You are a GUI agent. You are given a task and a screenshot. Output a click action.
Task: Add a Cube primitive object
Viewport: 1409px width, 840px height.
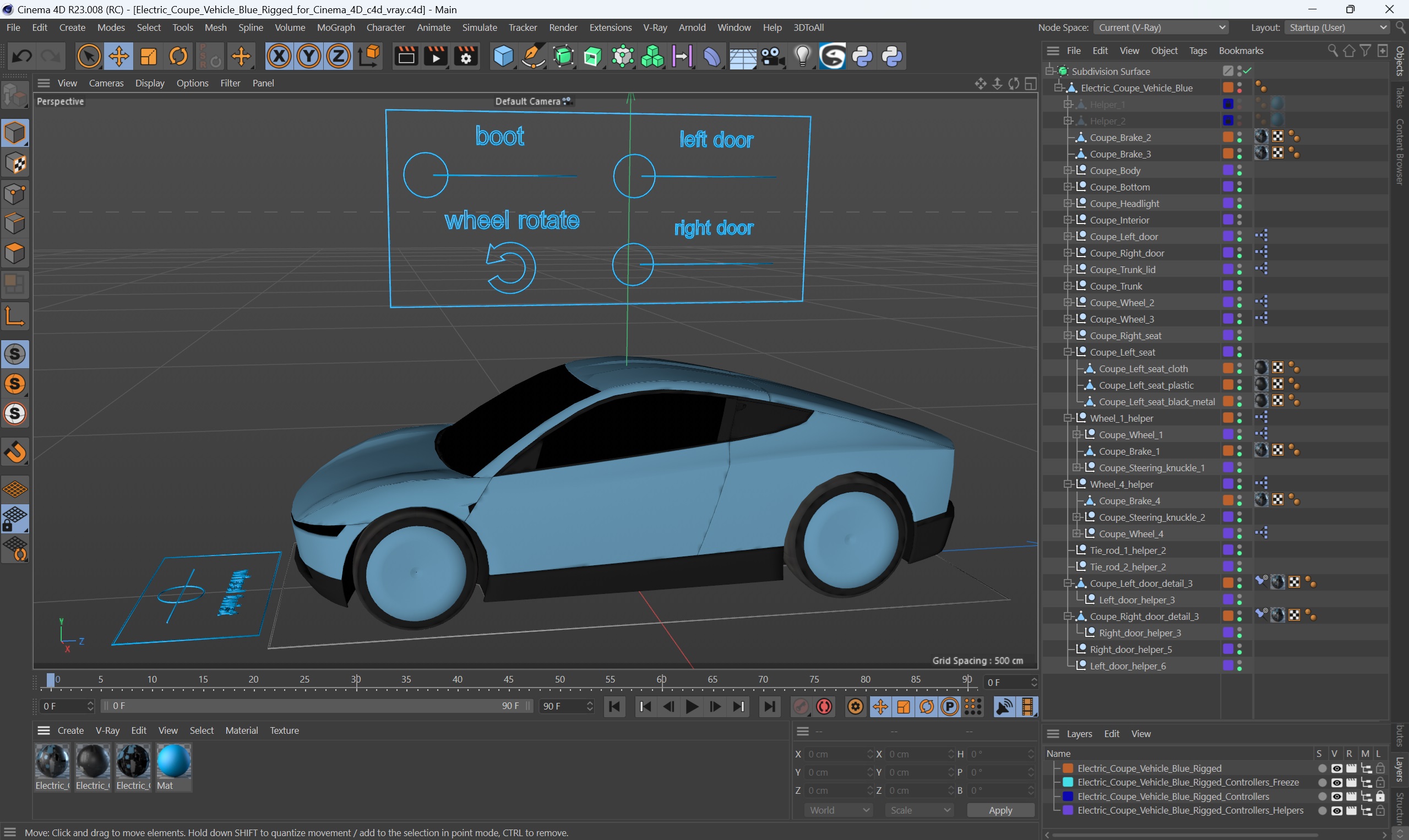tap(503, 56)
